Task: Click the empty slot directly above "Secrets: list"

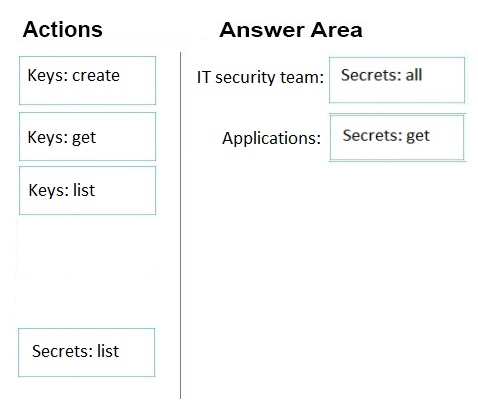Action: click(x=87, y=298)
